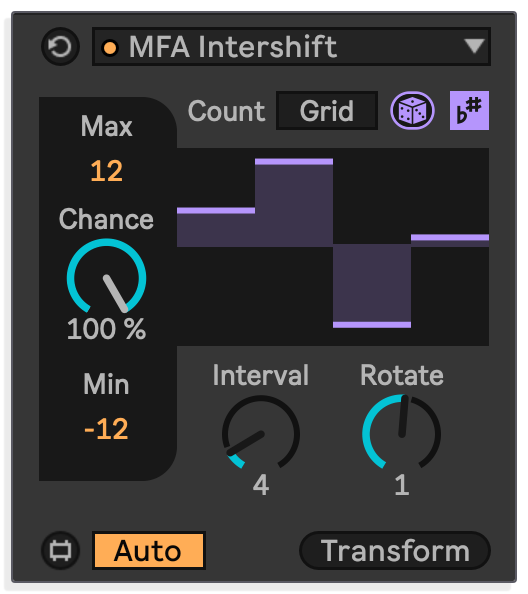This screenshot has height=594, width=528.
Task: Open the Count Grid selector
Action: [327, 111]
